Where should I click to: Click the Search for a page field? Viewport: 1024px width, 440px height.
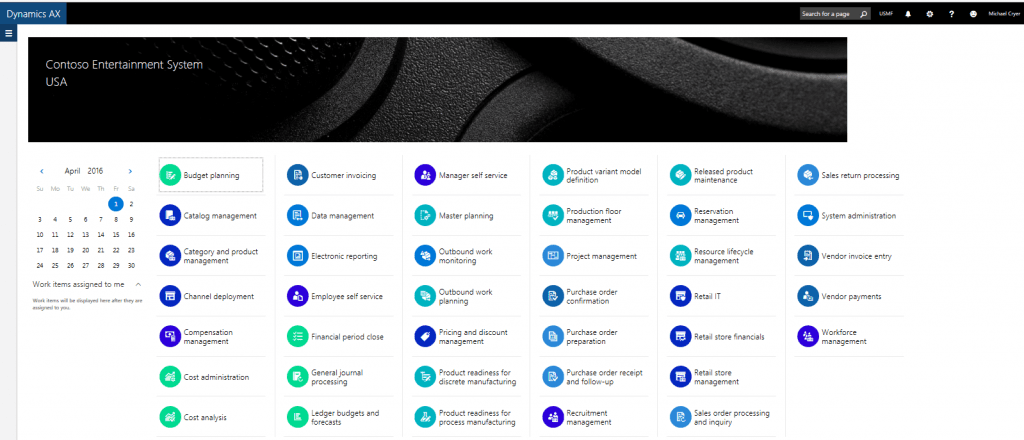pyautogui.click(x=828, y=14)
